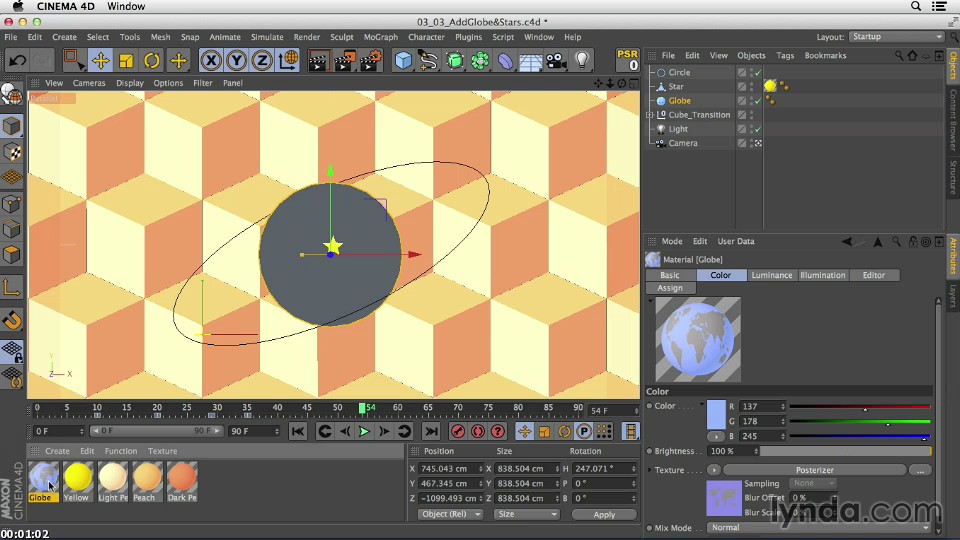Open the Object (Rel) coordinate dropdown

450,514
